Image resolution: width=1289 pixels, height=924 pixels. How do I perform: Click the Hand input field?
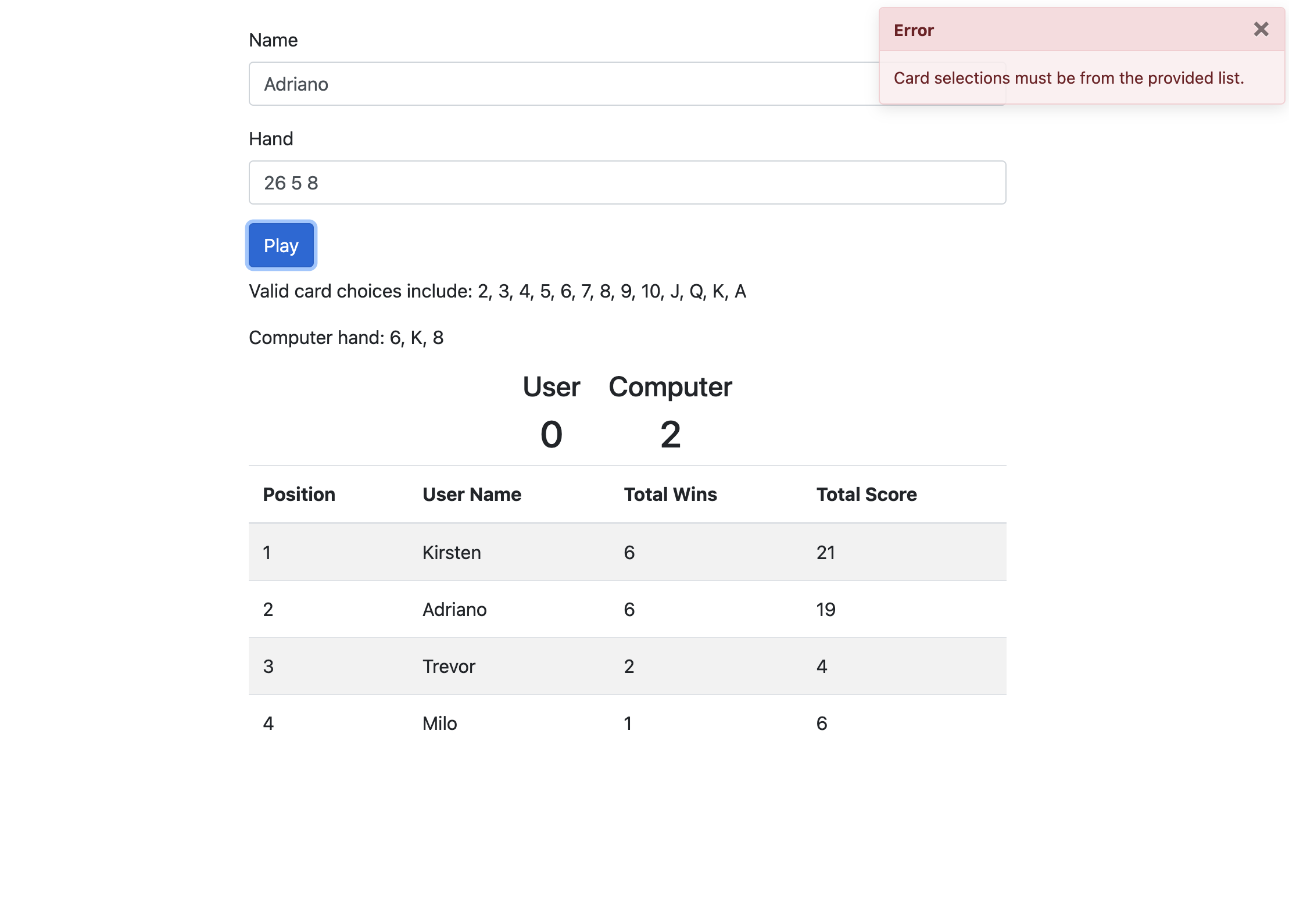[626, 182]
